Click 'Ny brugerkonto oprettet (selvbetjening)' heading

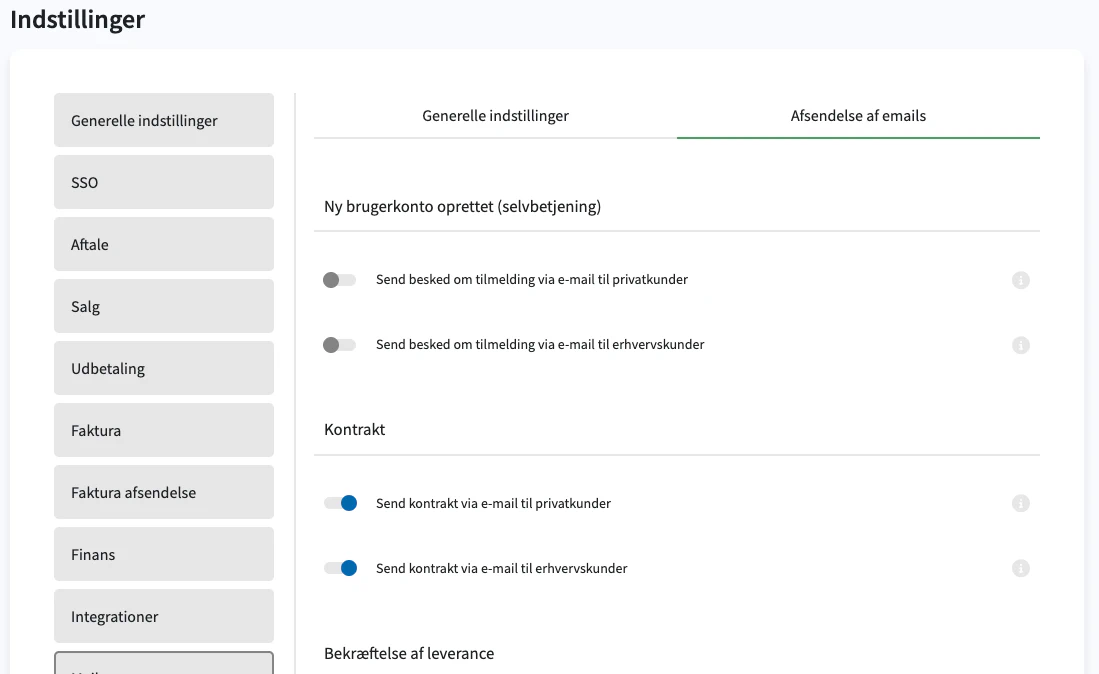(x=463, y=207)
